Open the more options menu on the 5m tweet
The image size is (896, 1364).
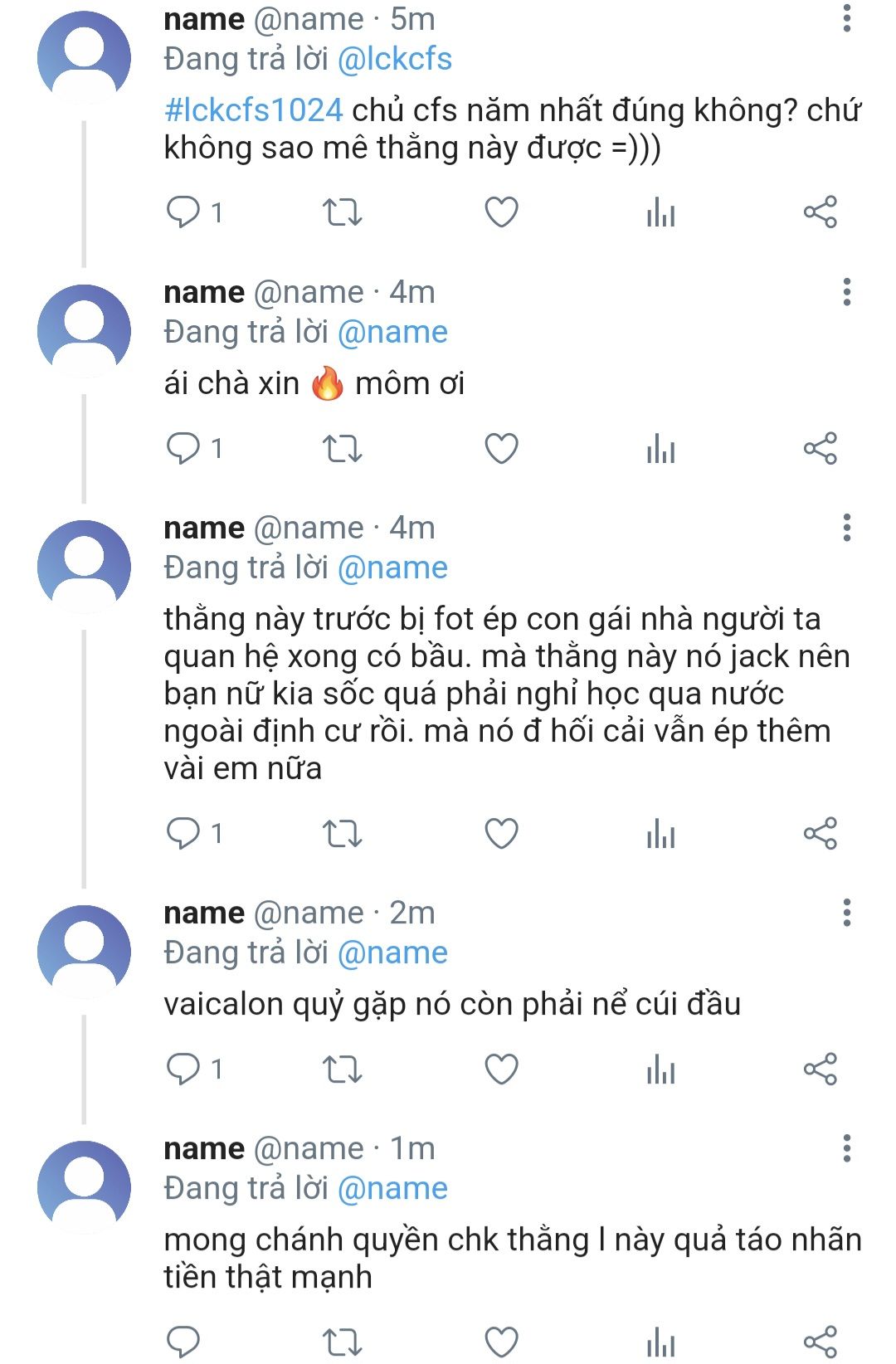click(x=846, y=18)
